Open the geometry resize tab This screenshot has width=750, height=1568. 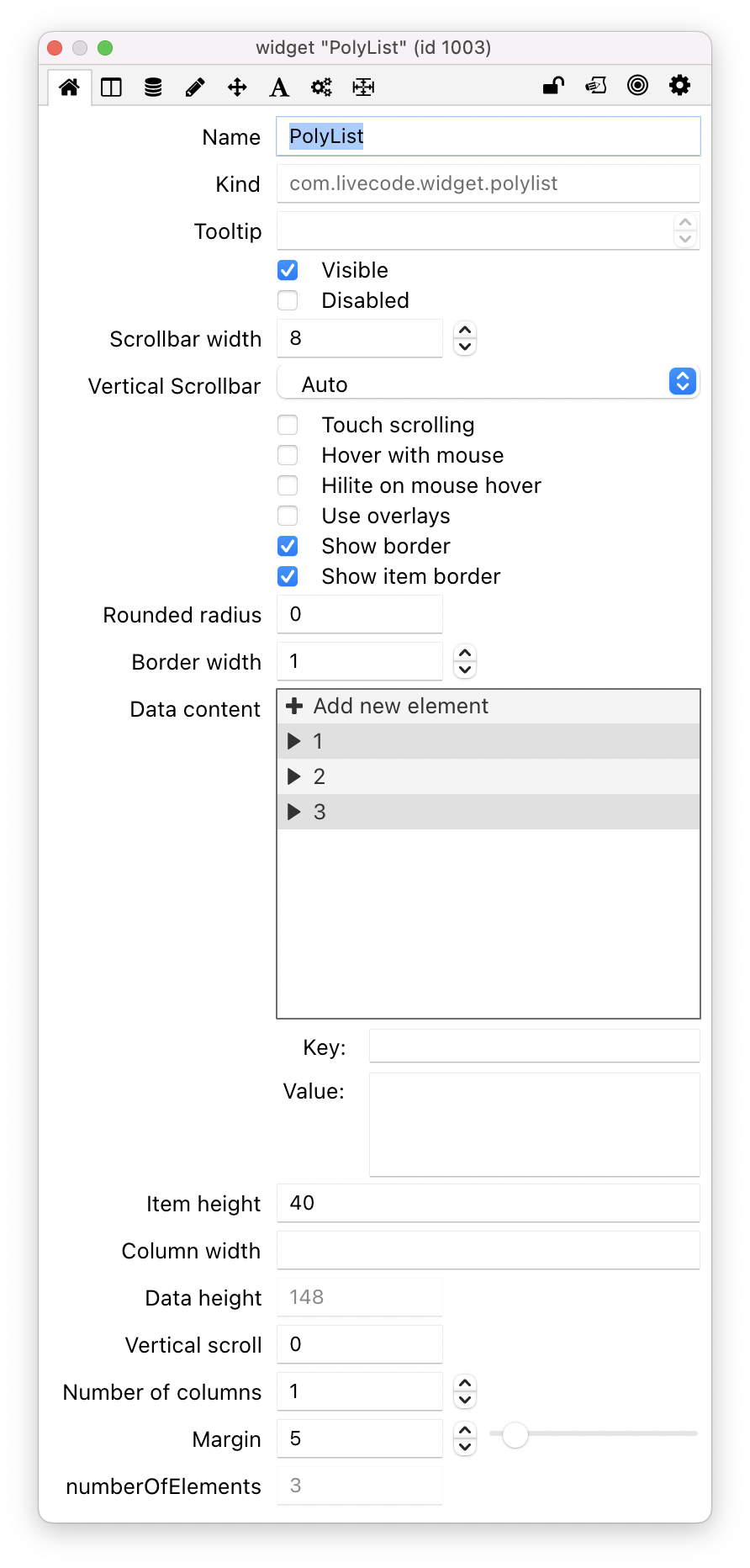coord(363,87)
